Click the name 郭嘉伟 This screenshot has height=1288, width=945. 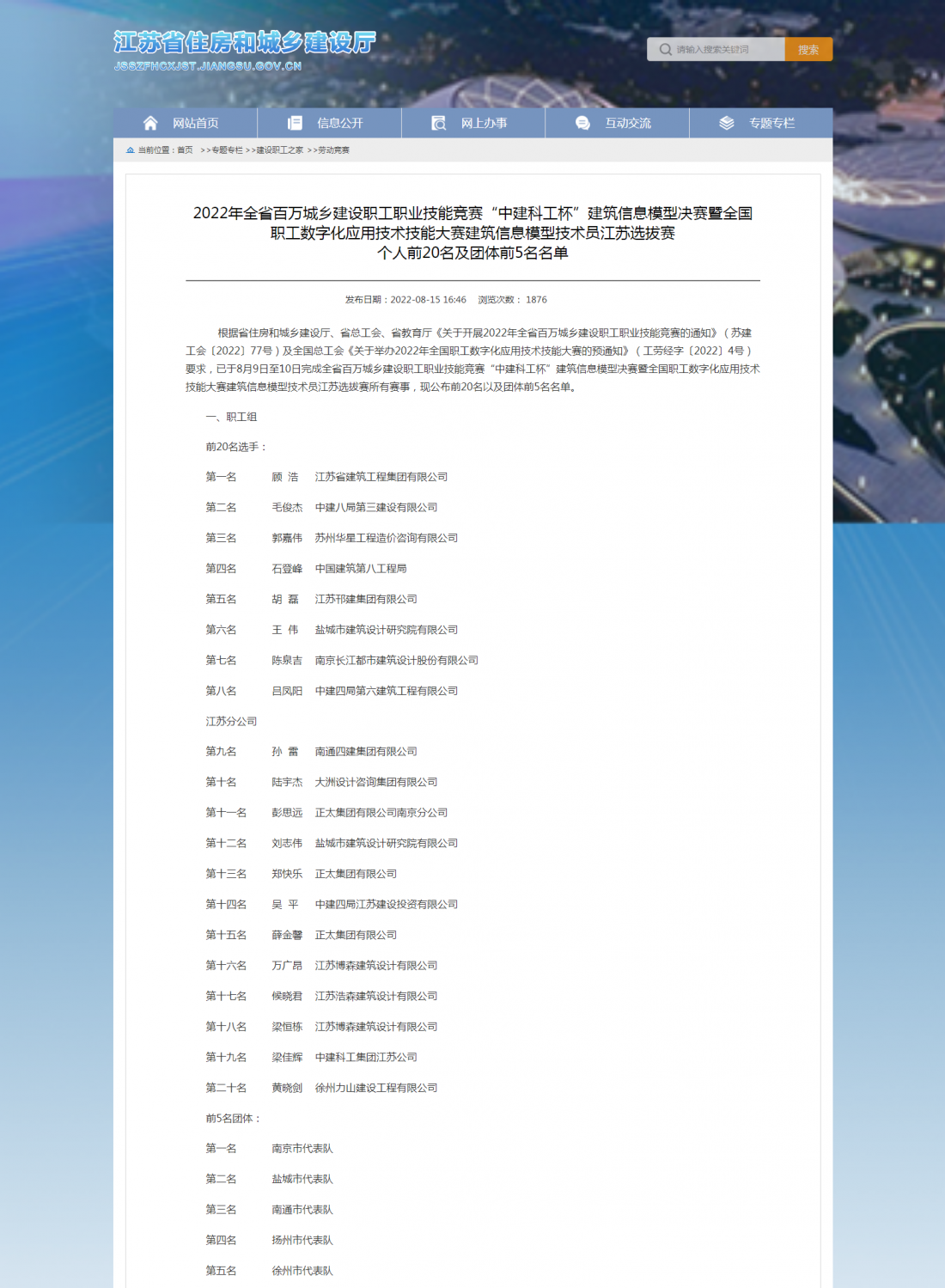click(x=287, y=538)
